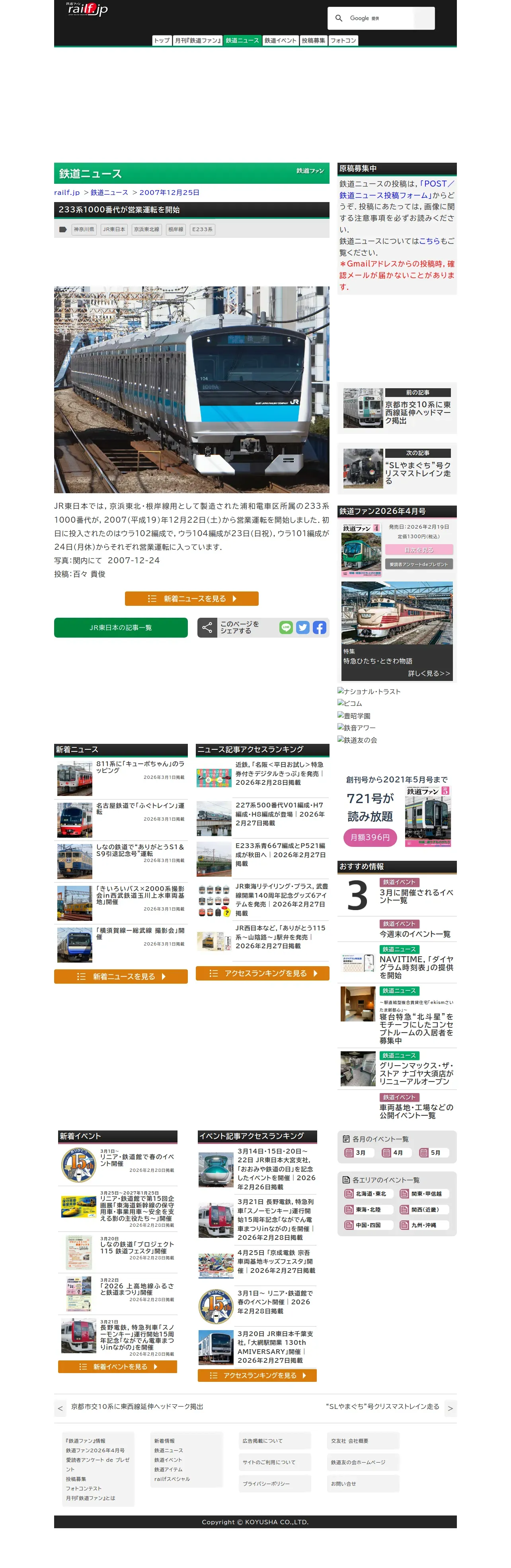Click 2007年12月25日 breadcrumb link

169,193
